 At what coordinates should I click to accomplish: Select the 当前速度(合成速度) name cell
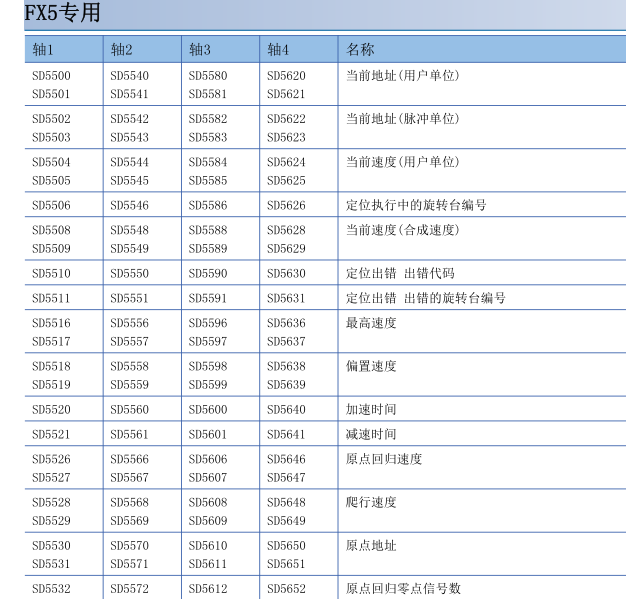(x=402, y=230)
